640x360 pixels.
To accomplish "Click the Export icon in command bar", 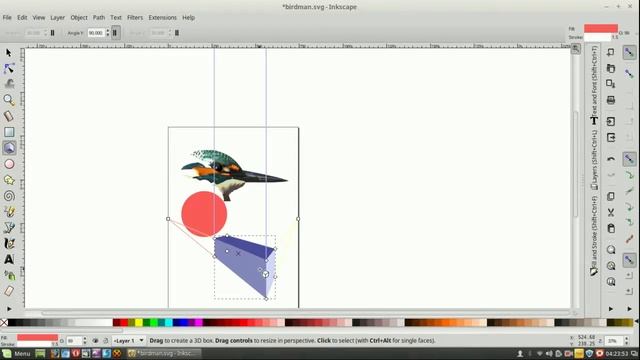I will pyautogui.click(x=611, y=138).
